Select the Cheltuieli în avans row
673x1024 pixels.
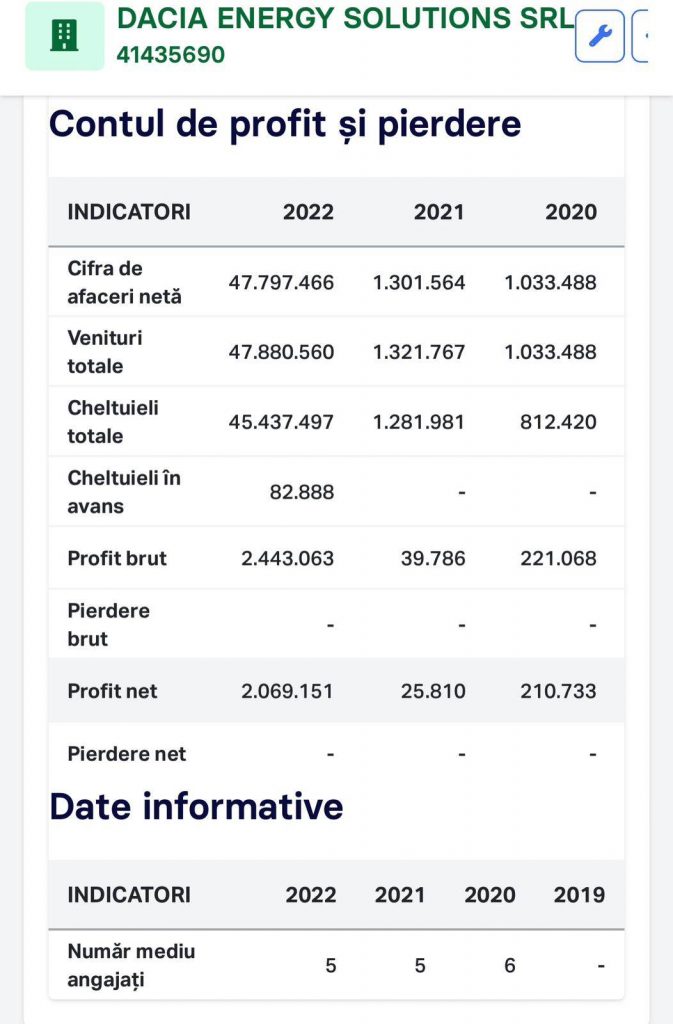pos(336,492)
